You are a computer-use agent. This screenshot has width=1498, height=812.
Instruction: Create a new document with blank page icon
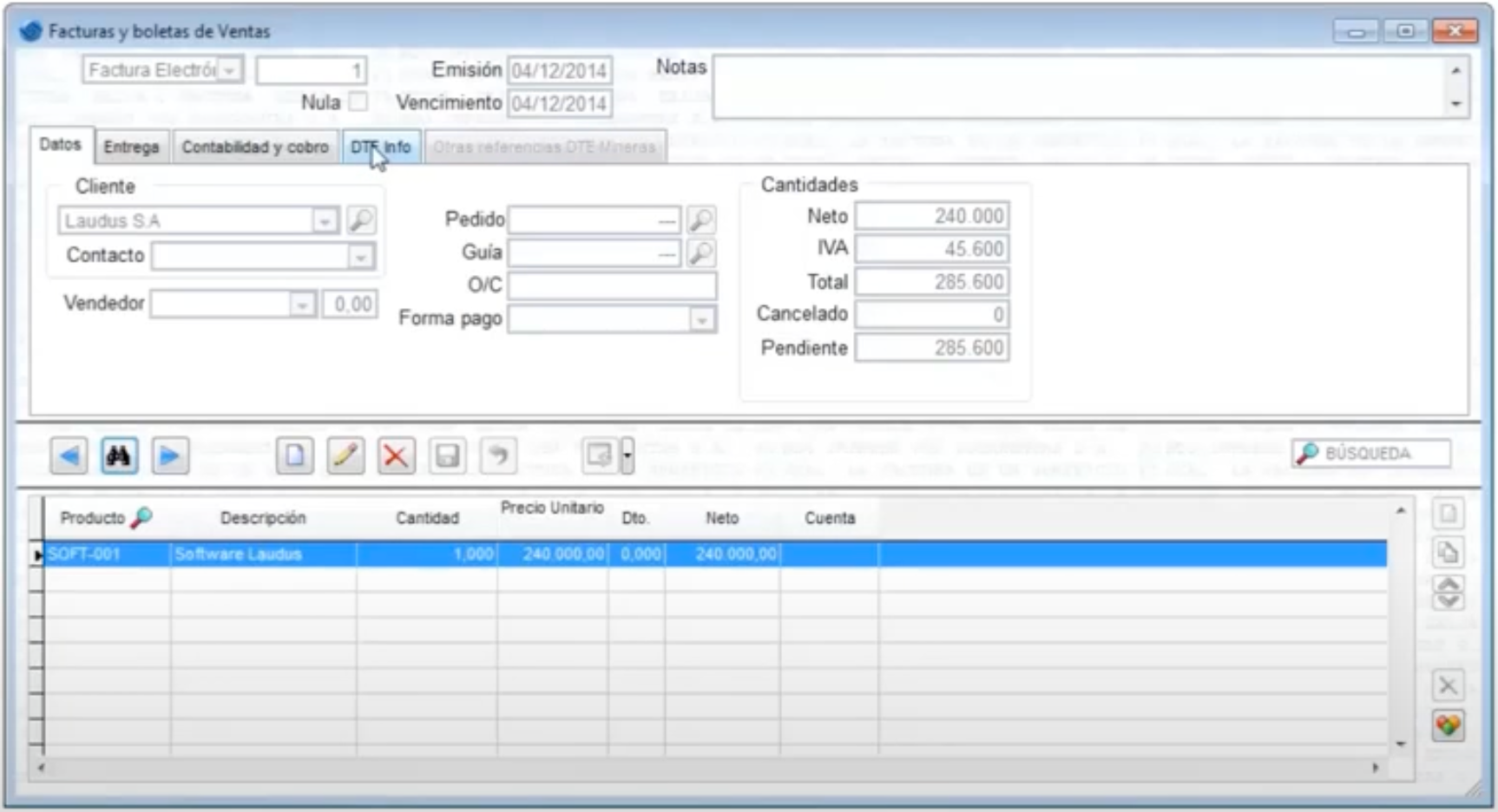click(x=294, y=455)
